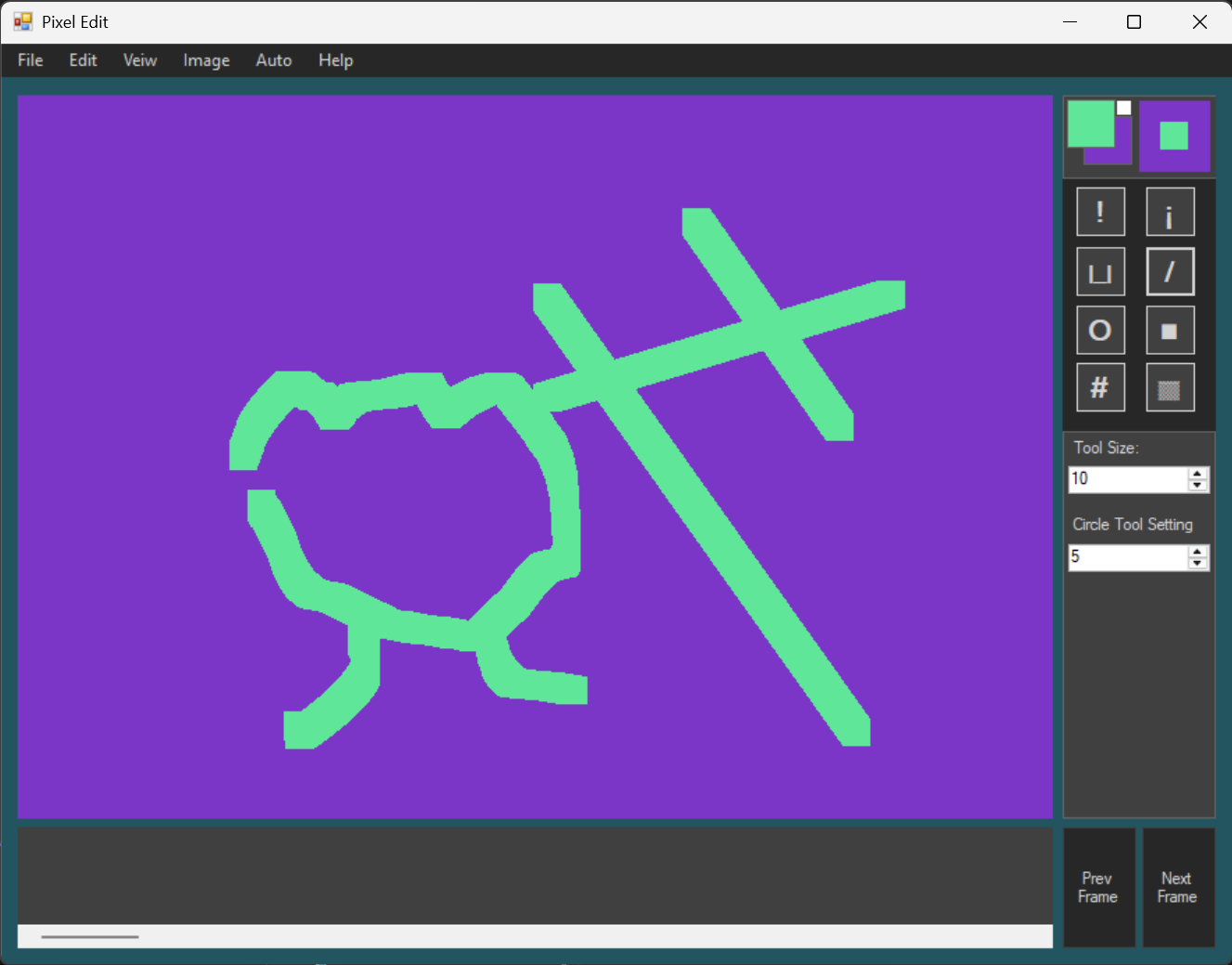Screen dimensions: 1232x965
Task: Click the Next Frame button
Action: 1177,887
